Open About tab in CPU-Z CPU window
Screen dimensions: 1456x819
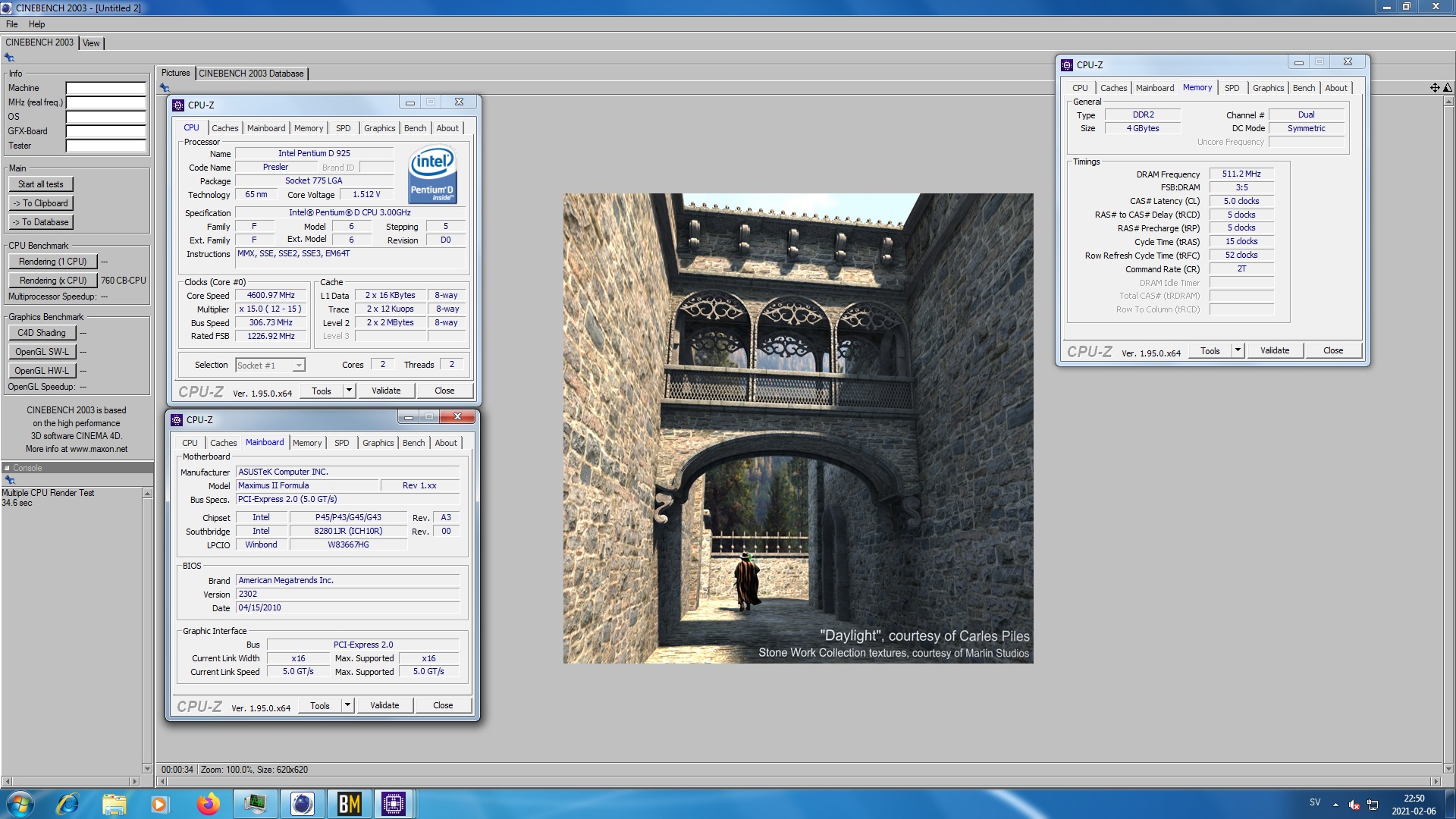[447, 128]
